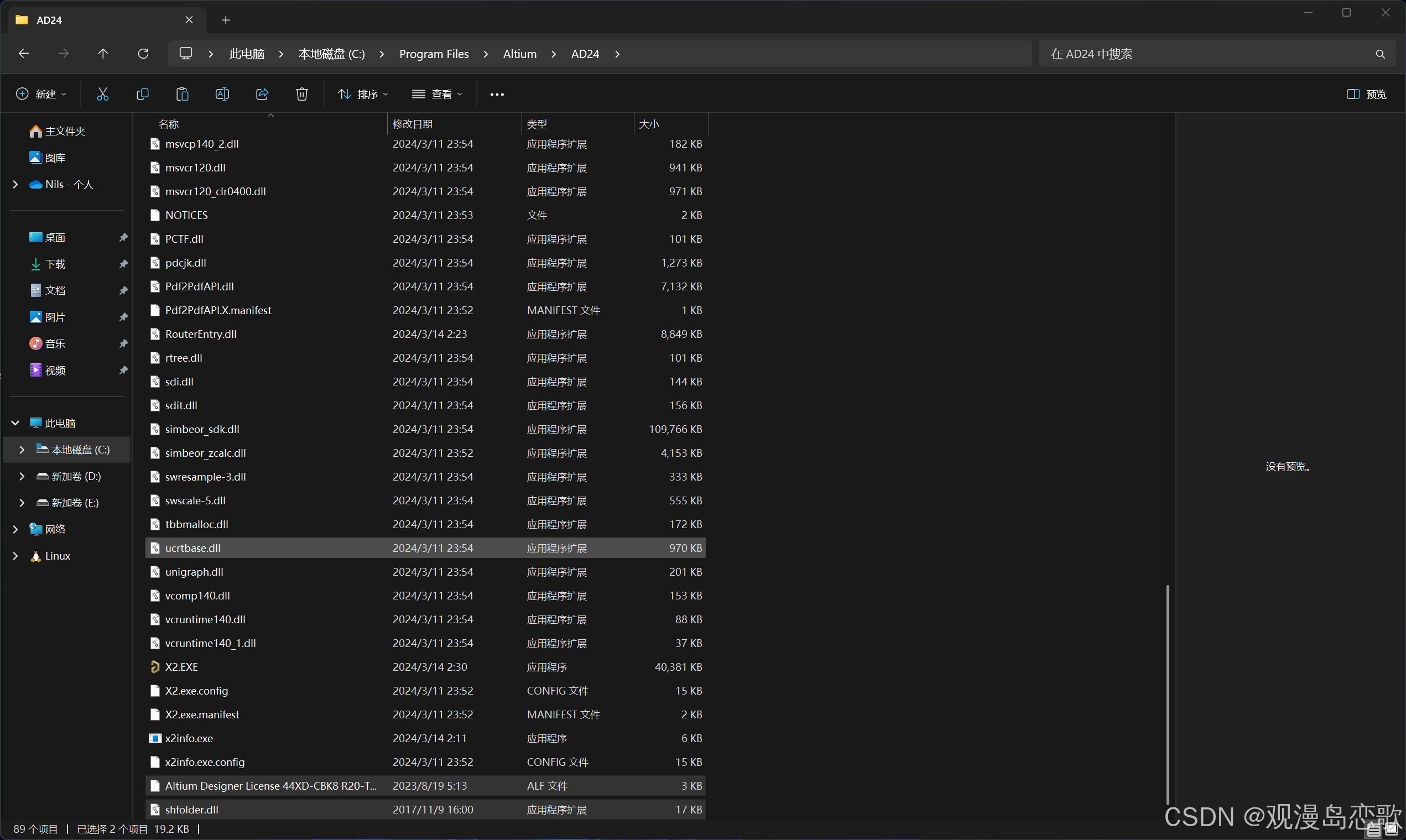Go up one folder level
This screenshot has height=840, width=1406.
coord(103,54)
